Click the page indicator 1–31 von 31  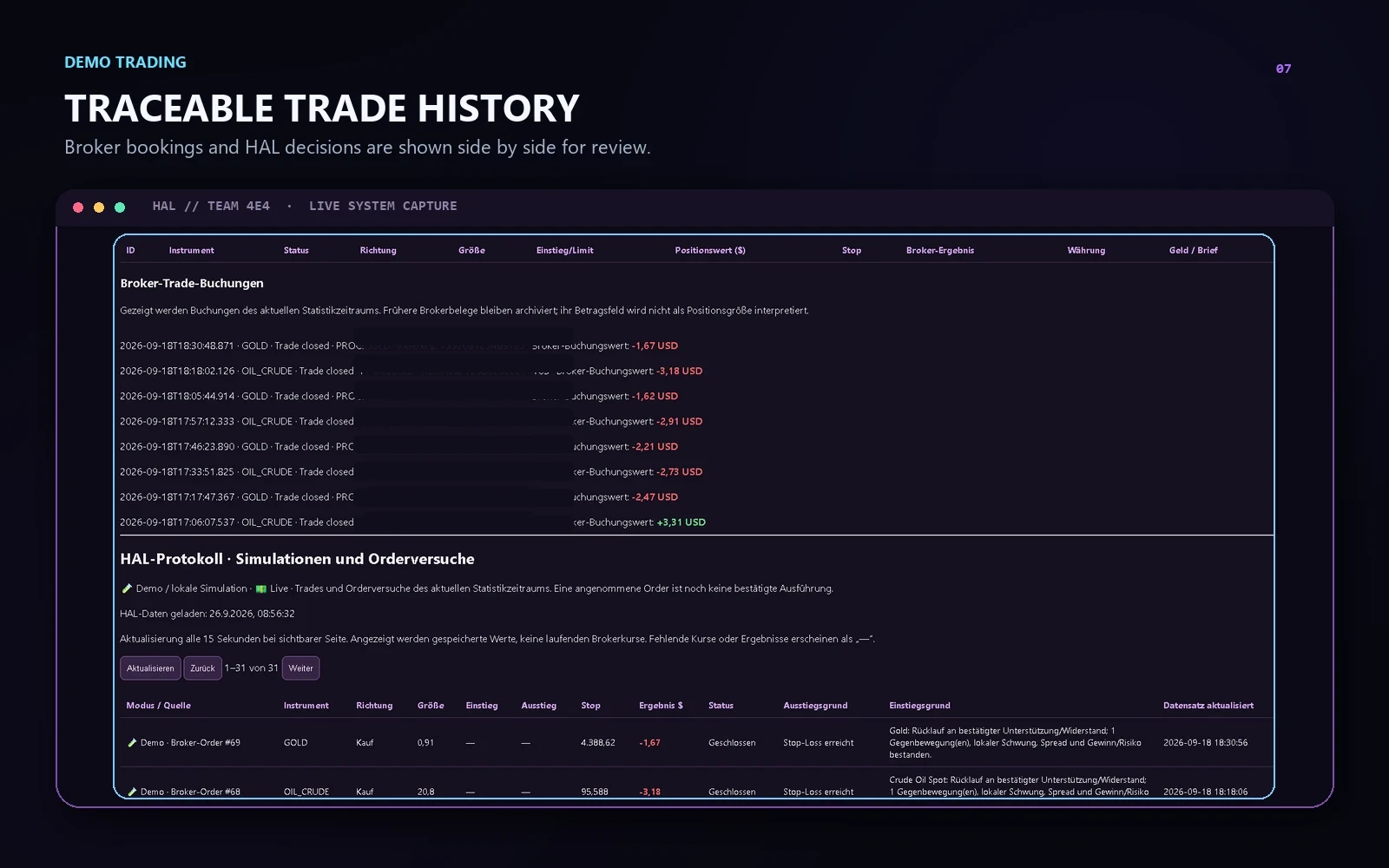pyautogui.click(x=251, y=668)
